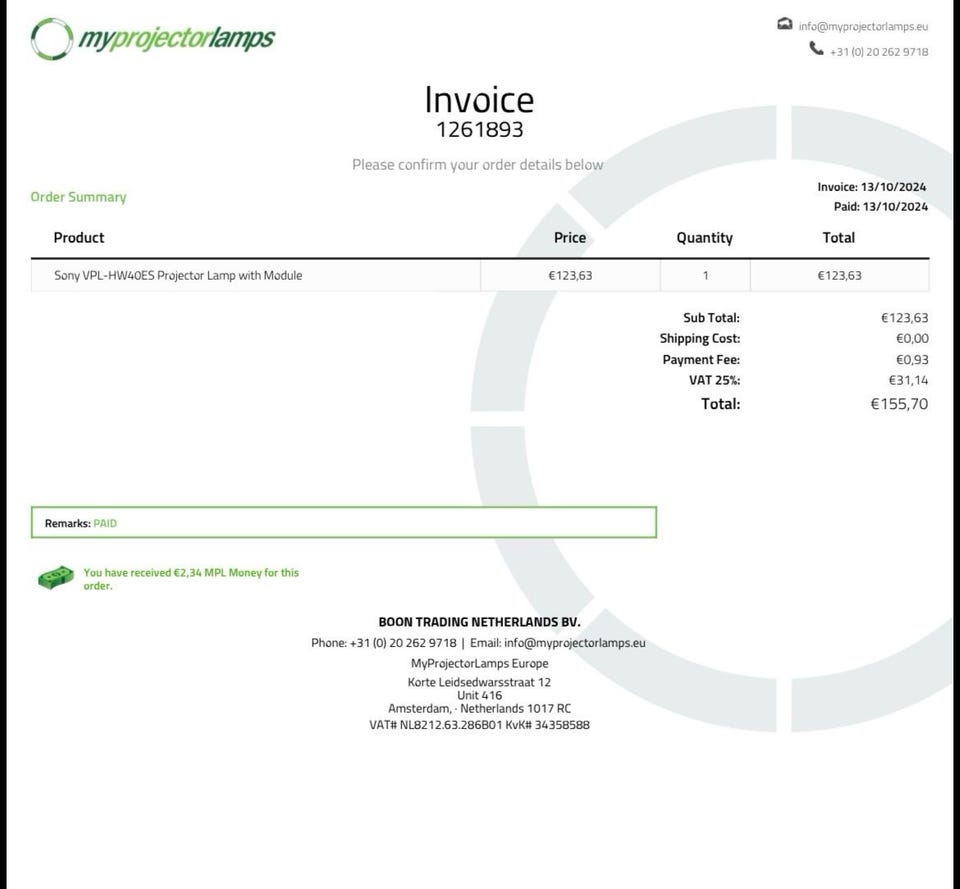This screenshot has width=960, height=889.
Task: Open the info@myprojectorlamps.eu header email link
Action: click(863, 26)
